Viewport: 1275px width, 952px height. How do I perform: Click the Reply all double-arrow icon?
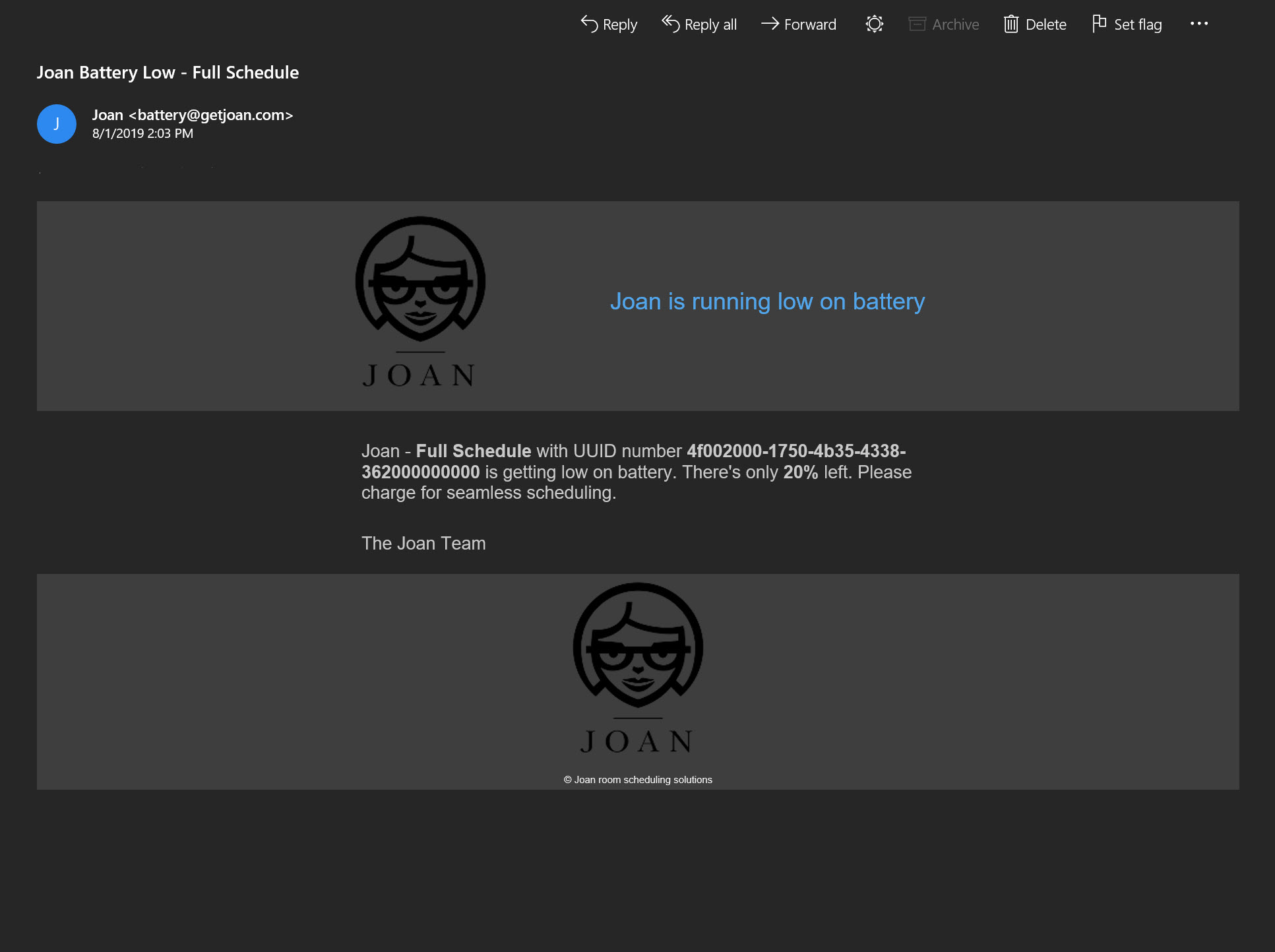point(671,24)
